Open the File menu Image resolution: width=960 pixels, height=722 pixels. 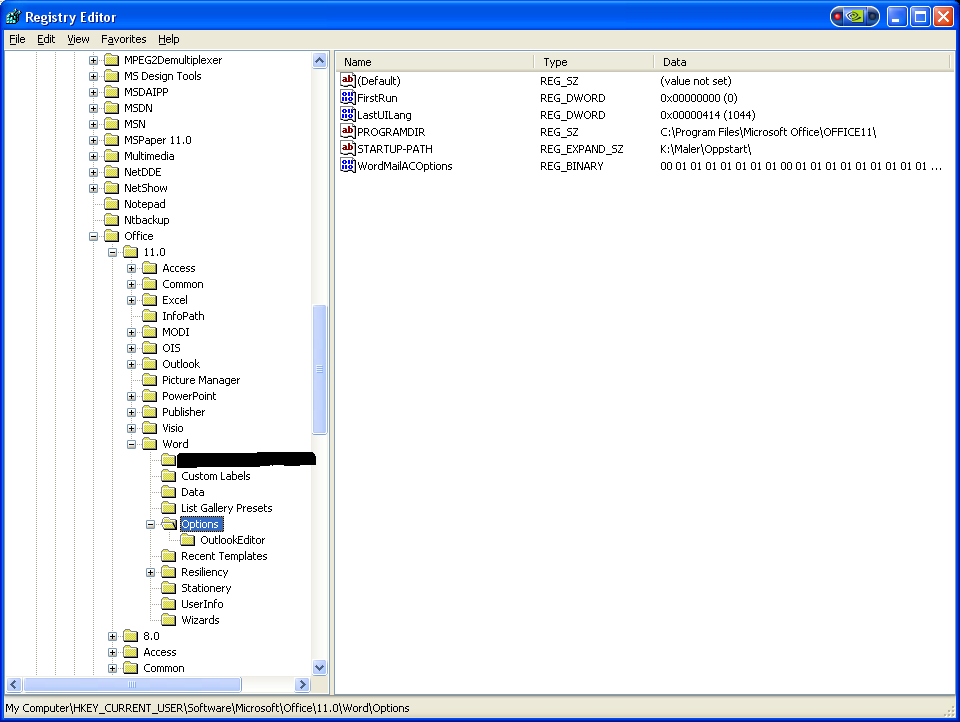[17, 39]
